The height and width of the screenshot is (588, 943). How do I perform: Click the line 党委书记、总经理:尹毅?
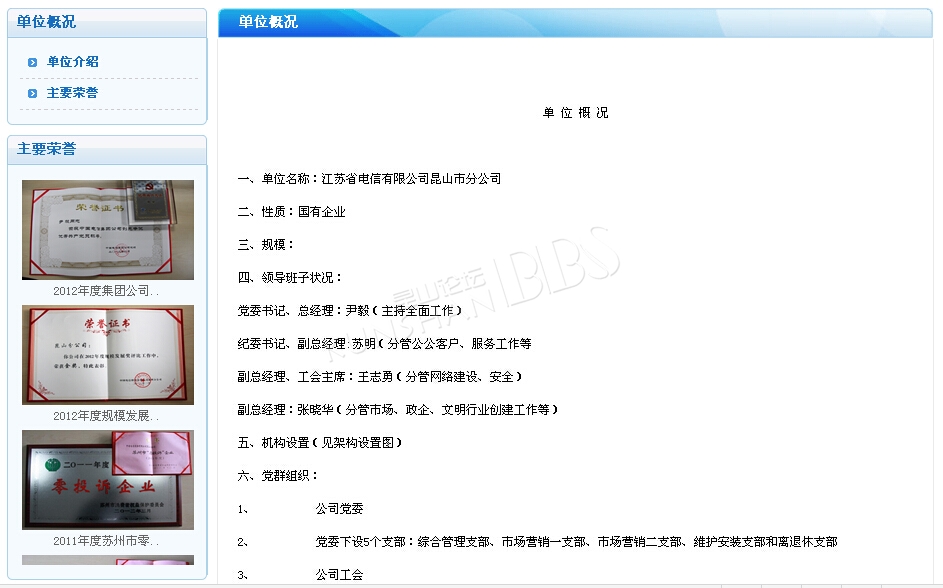tap(350, 311)
